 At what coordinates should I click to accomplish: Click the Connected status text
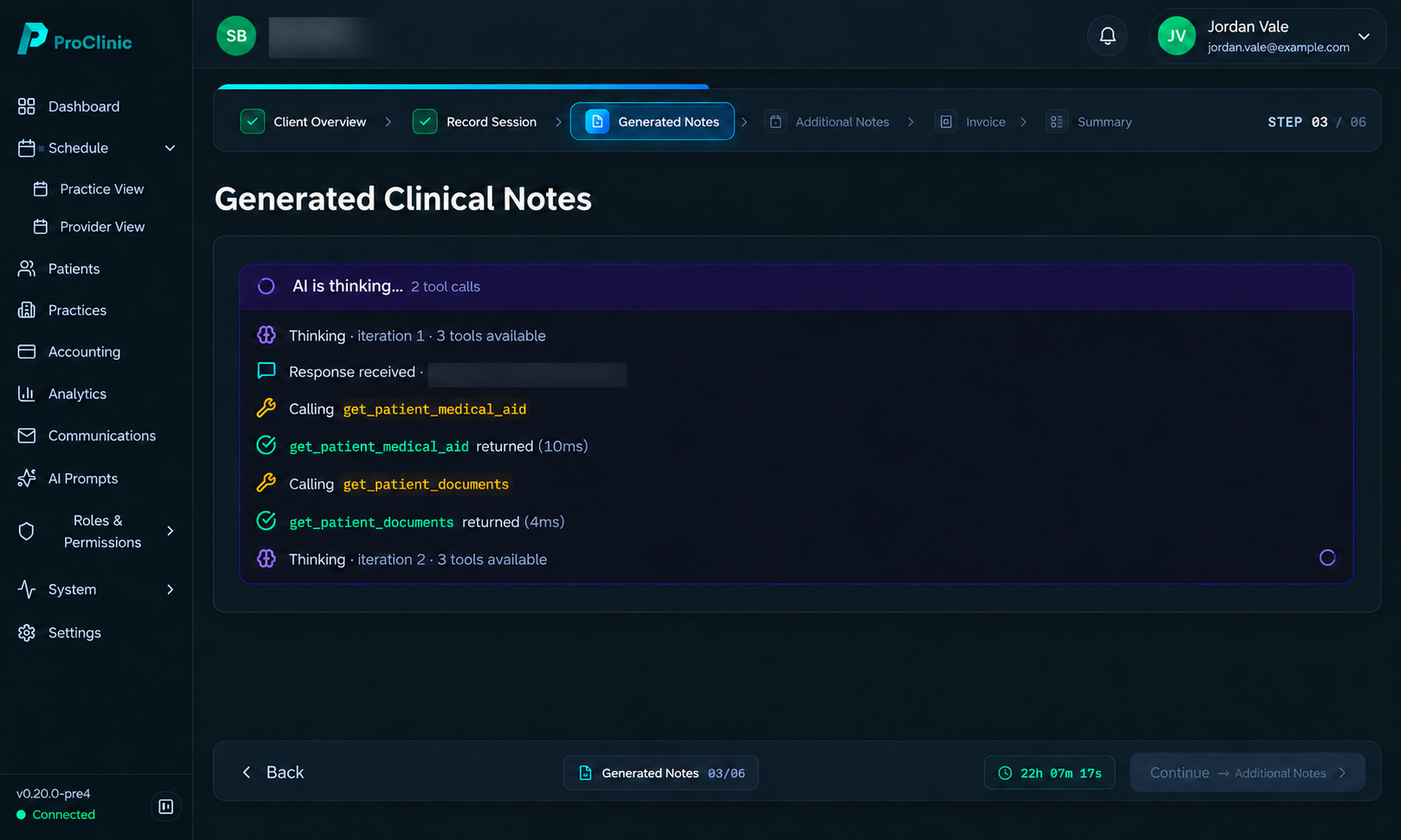pos(64,815)
